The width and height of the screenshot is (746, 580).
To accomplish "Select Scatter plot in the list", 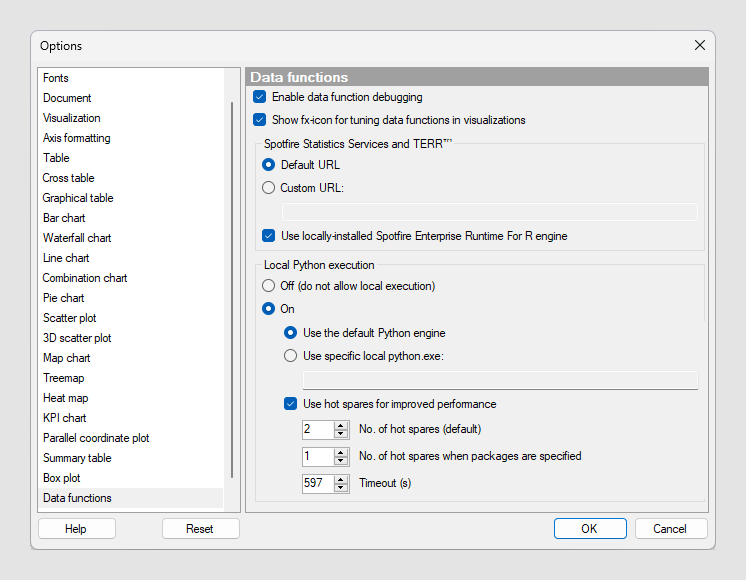I will point(130,318).
